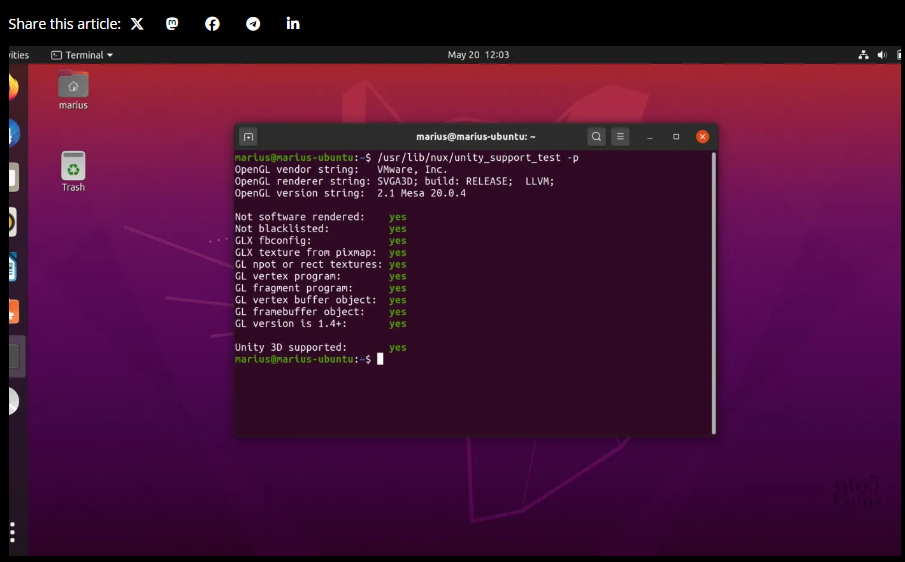Click the 'OpenGL renderer string:' line
905x562 pixels.
[394, 181]
